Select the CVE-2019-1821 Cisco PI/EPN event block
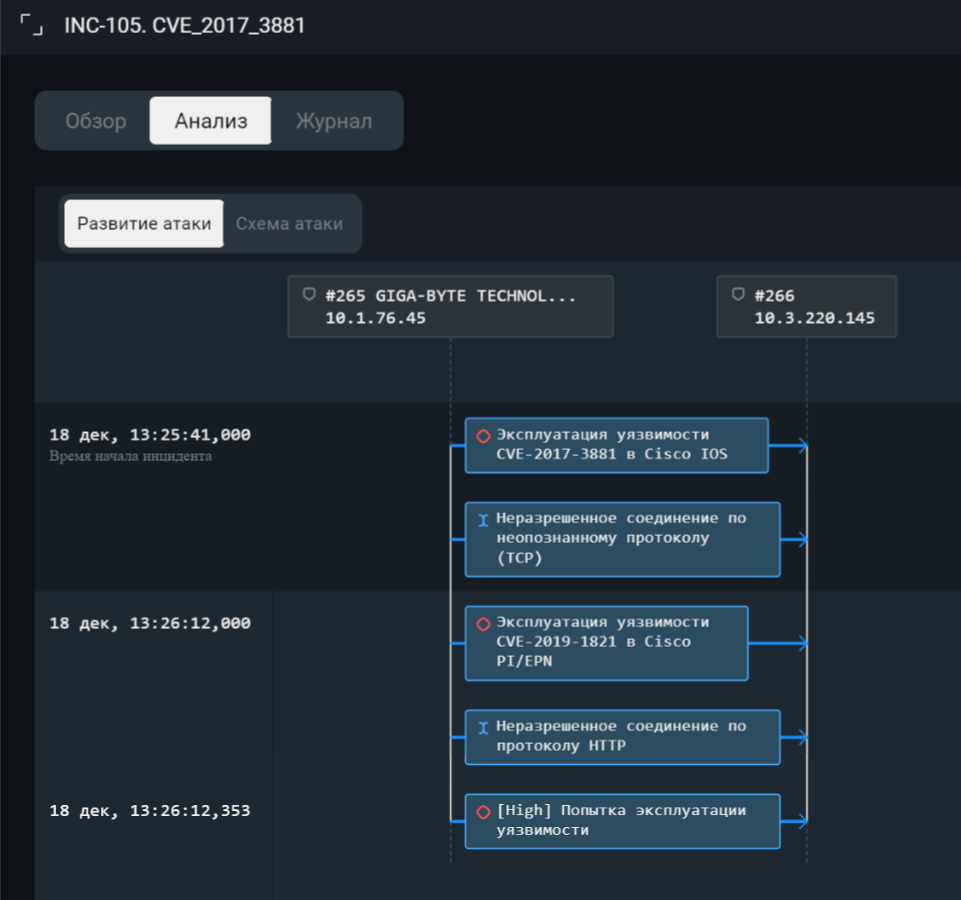This screenshot has width=961, height=900. (x=606, y=643)
